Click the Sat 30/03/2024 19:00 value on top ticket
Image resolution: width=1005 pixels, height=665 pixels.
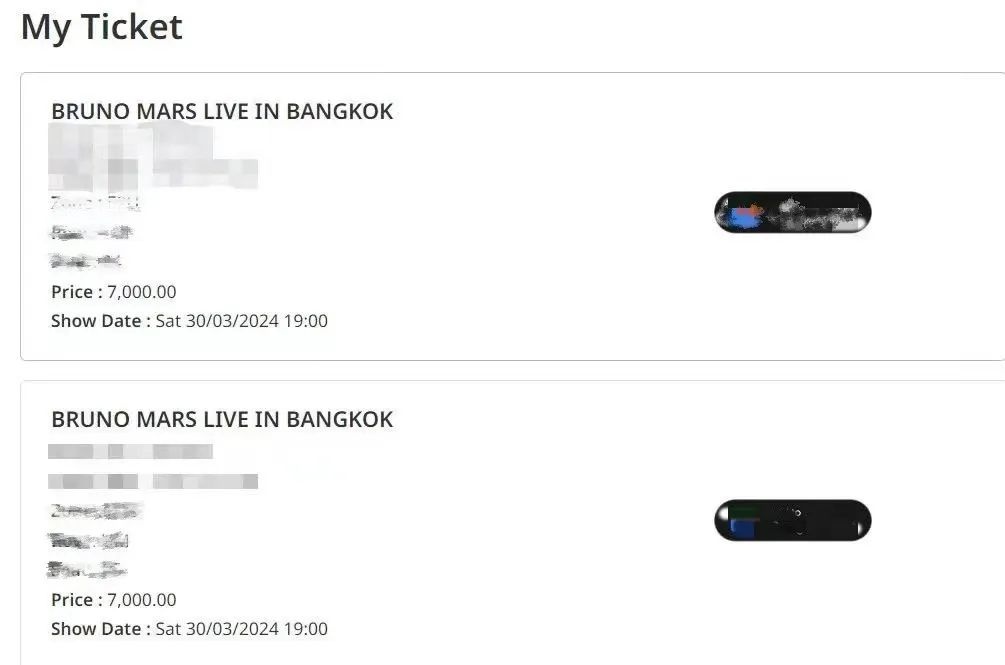tap(241, 321)
